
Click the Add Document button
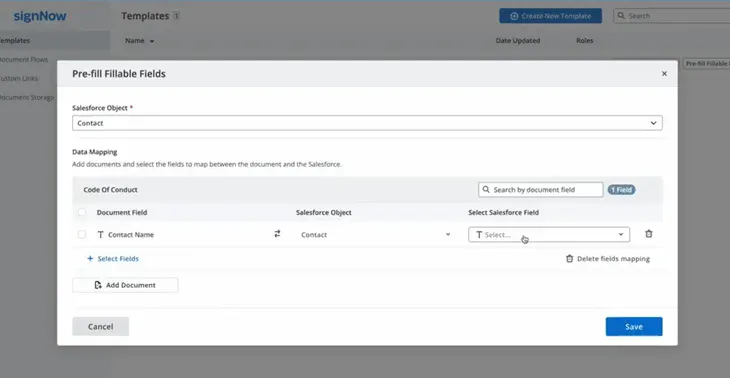pyautogui.click(x=125, y=285)
